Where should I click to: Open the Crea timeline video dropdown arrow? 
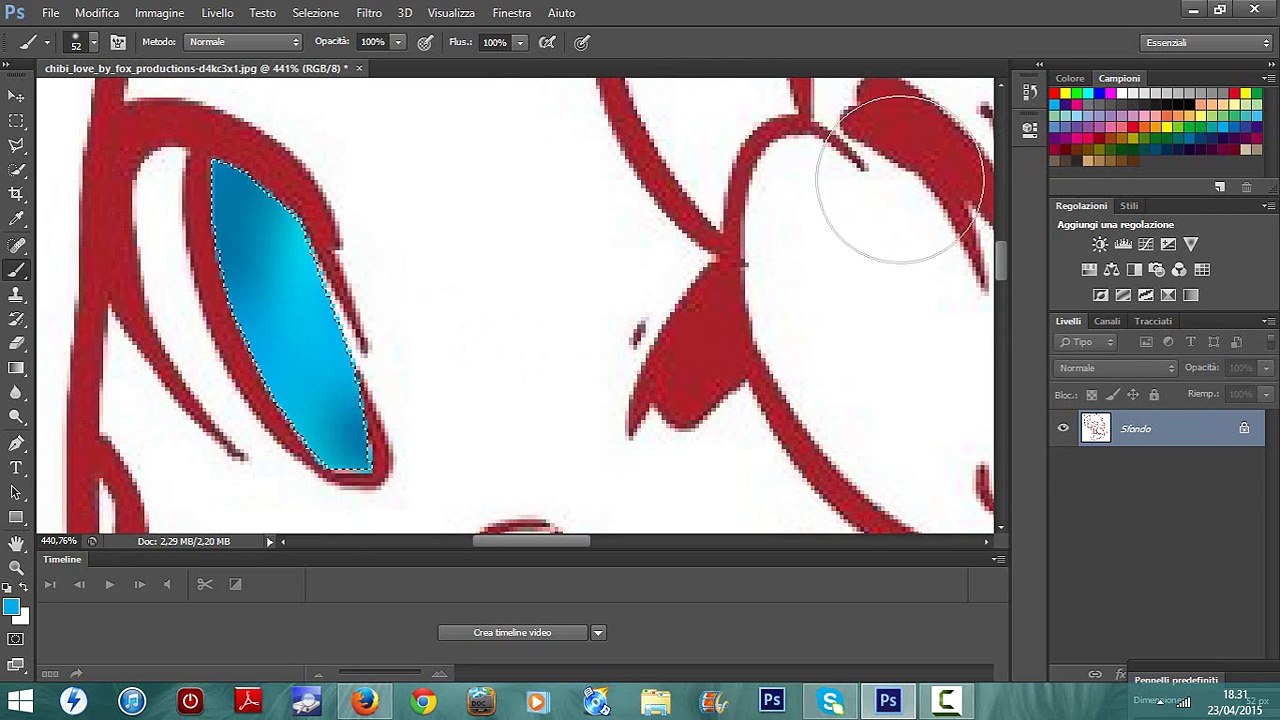(x=598, y=633)
